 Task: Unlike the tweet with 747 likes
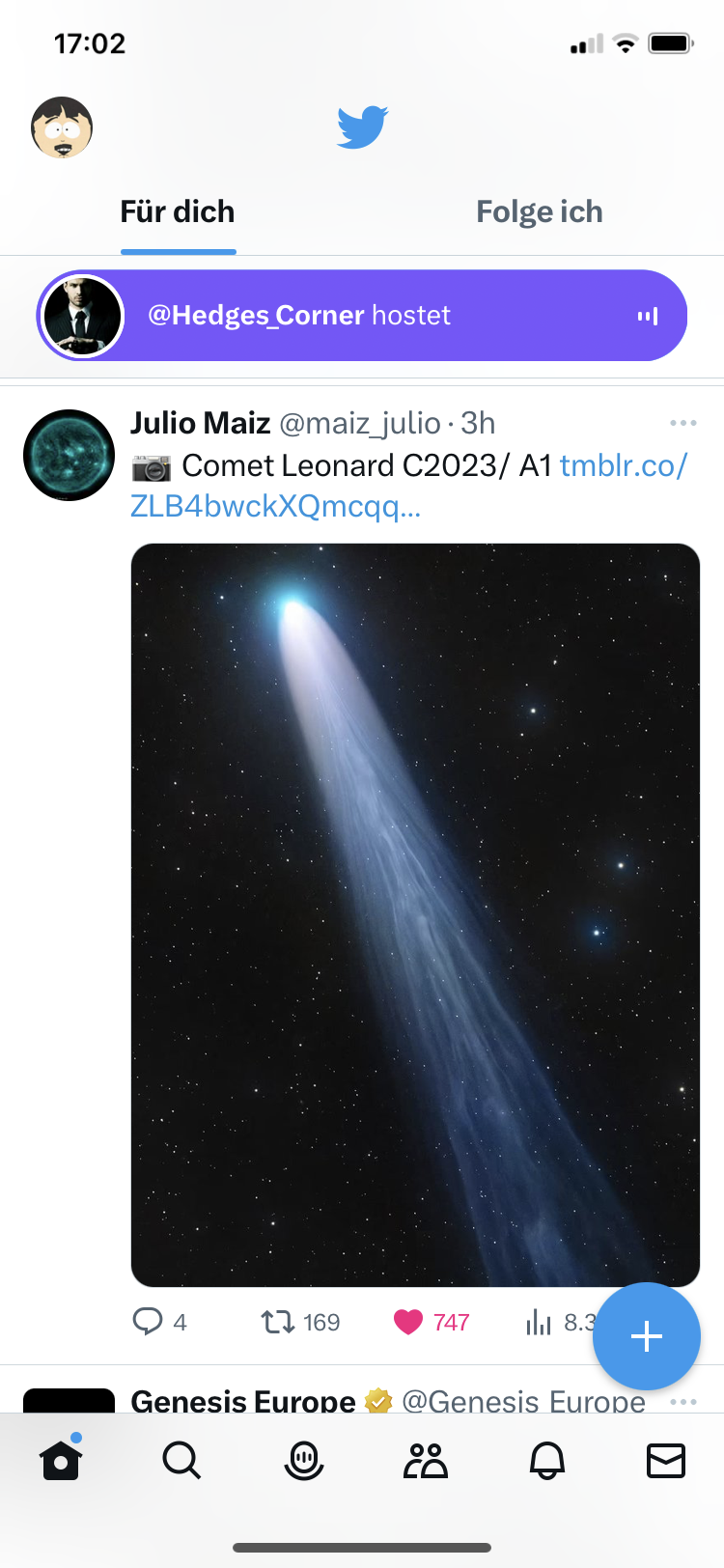(408, 1321)
